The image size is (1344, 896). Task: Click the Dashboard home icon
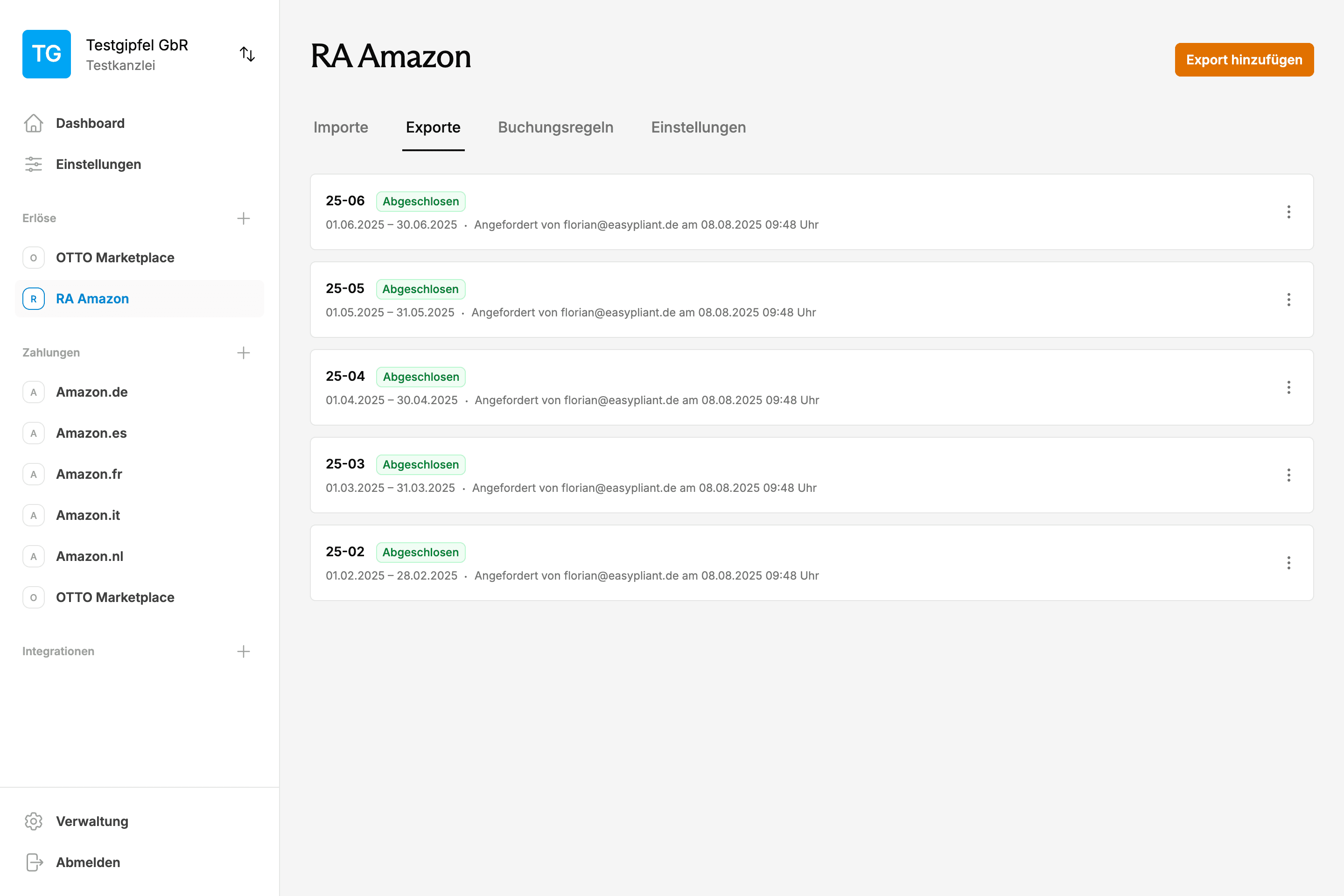point(34,123)
